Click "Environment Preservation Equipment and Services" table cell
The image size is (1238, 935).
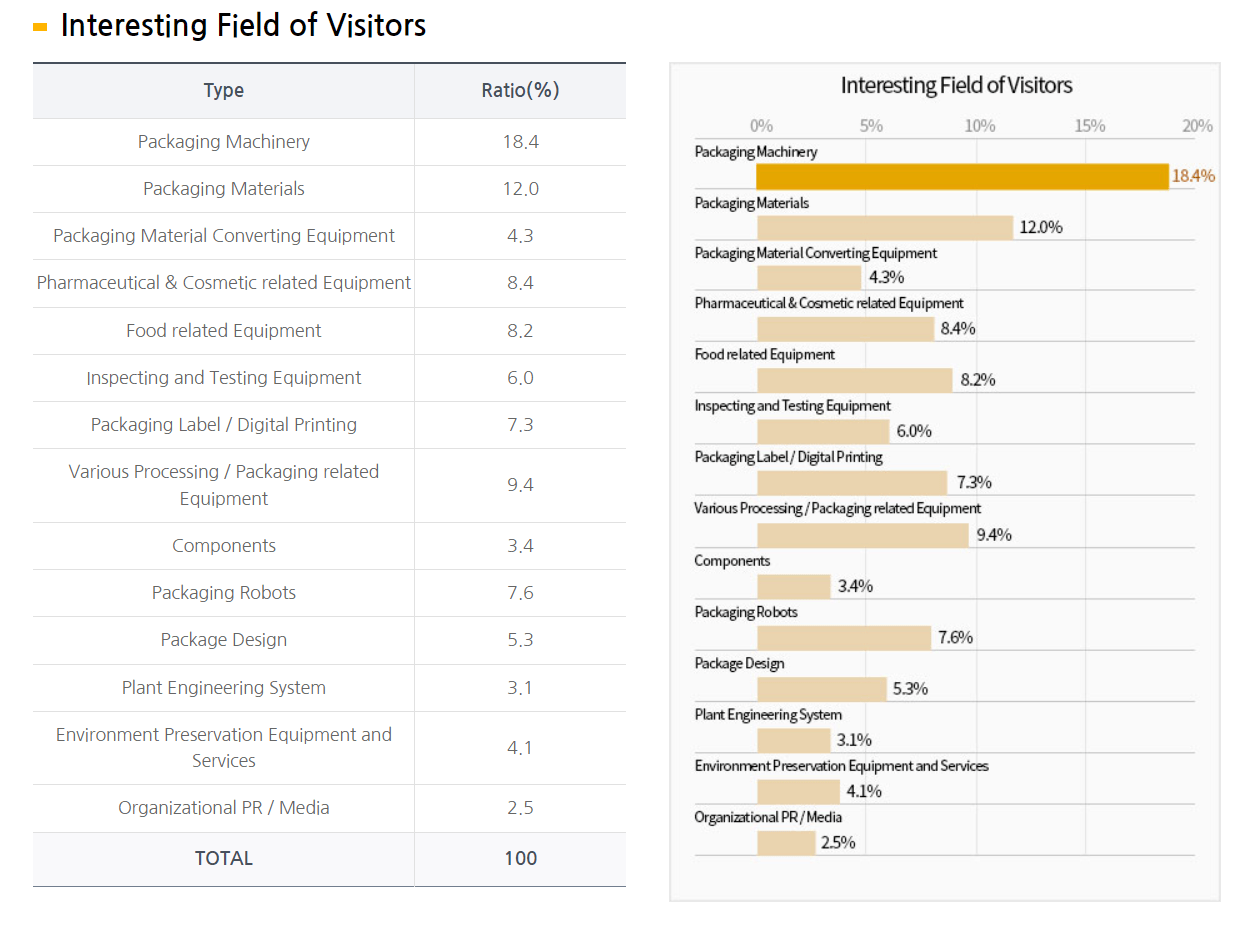(223, 747)
